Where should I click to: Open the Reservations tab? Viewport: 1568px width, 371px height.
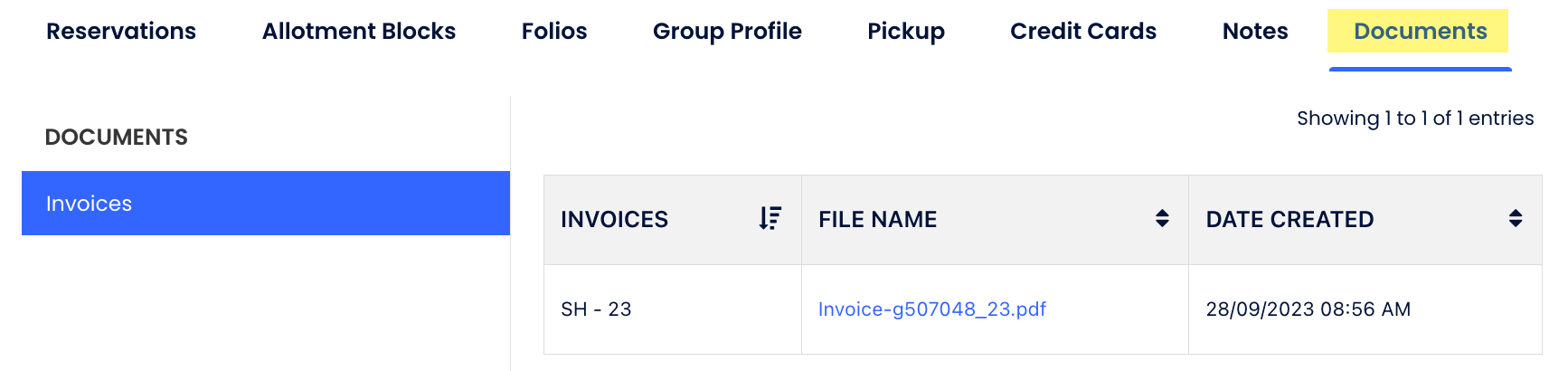tap(121, 32)
